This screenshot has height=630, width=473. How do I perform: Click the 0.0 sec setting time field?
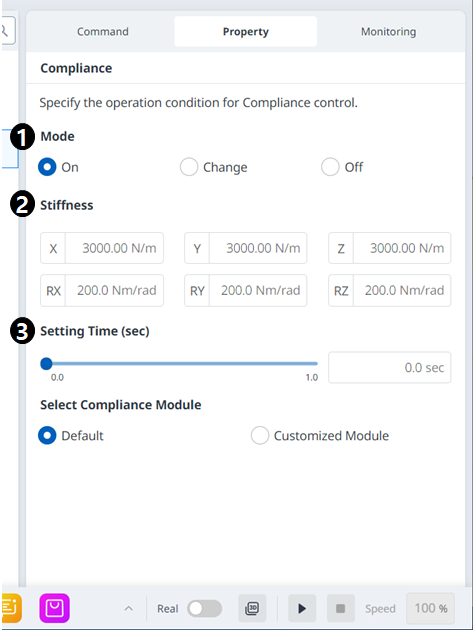click(389, 367)
